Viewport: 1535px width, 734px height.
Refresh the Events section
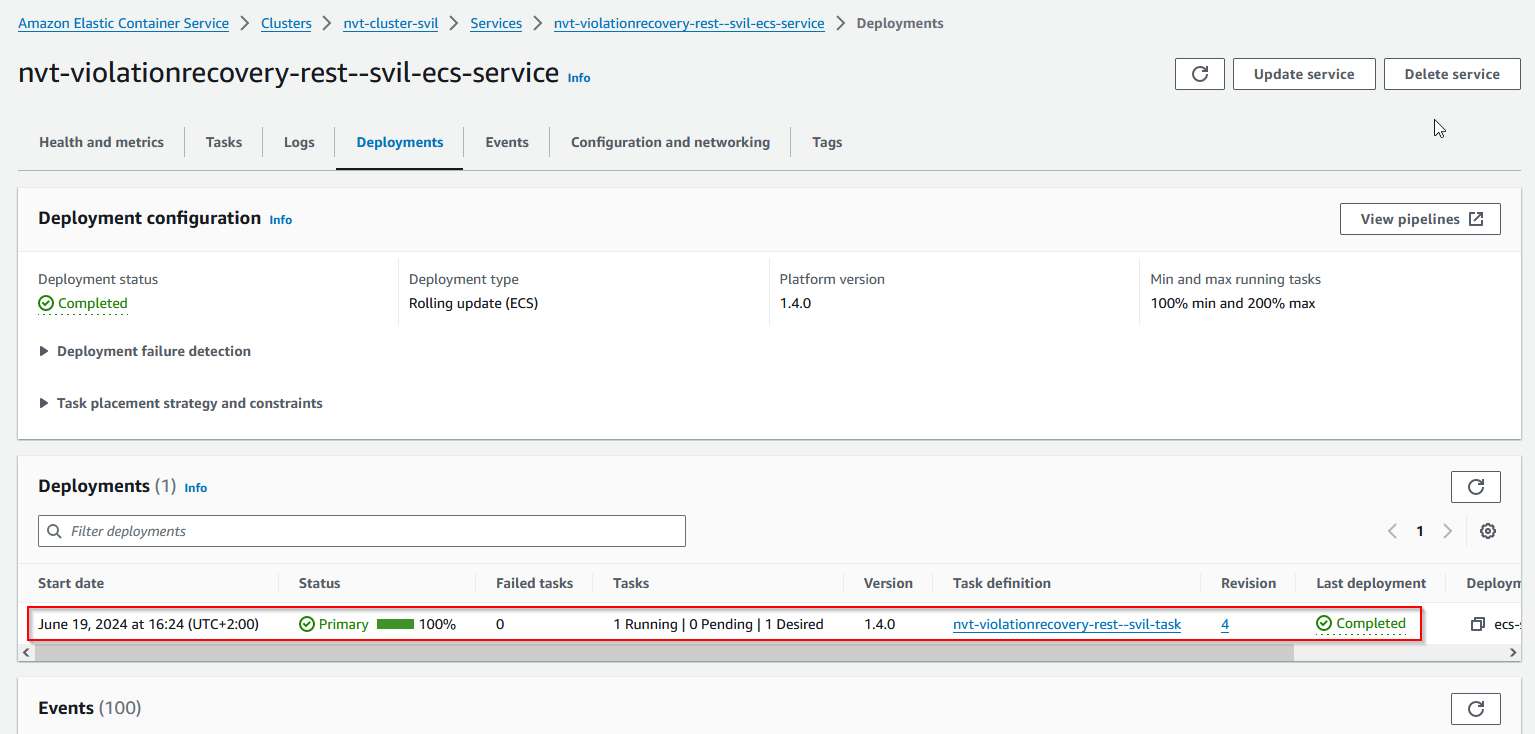[x=1475, y=709]
